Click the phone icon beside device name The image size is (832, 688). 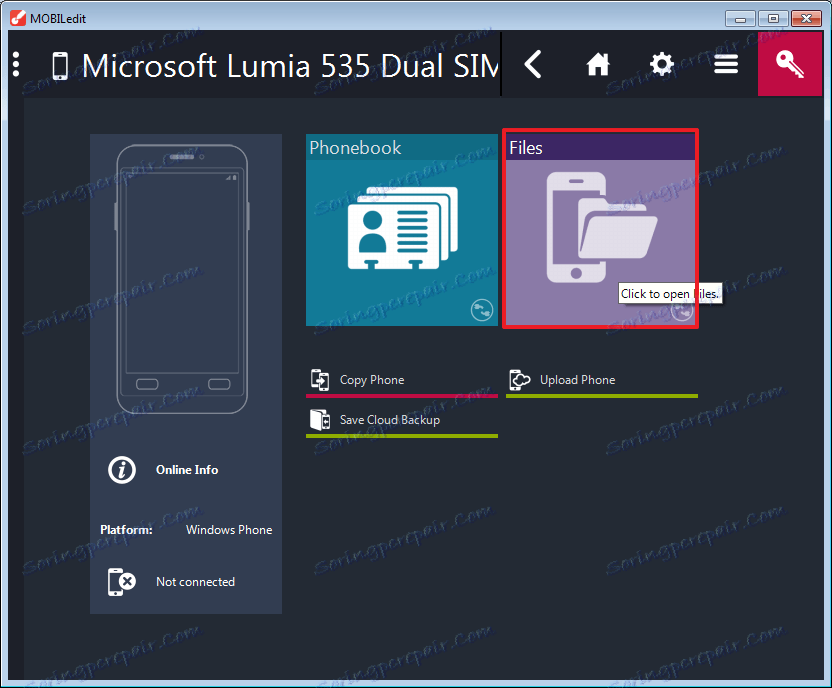[x=60, y=66]
